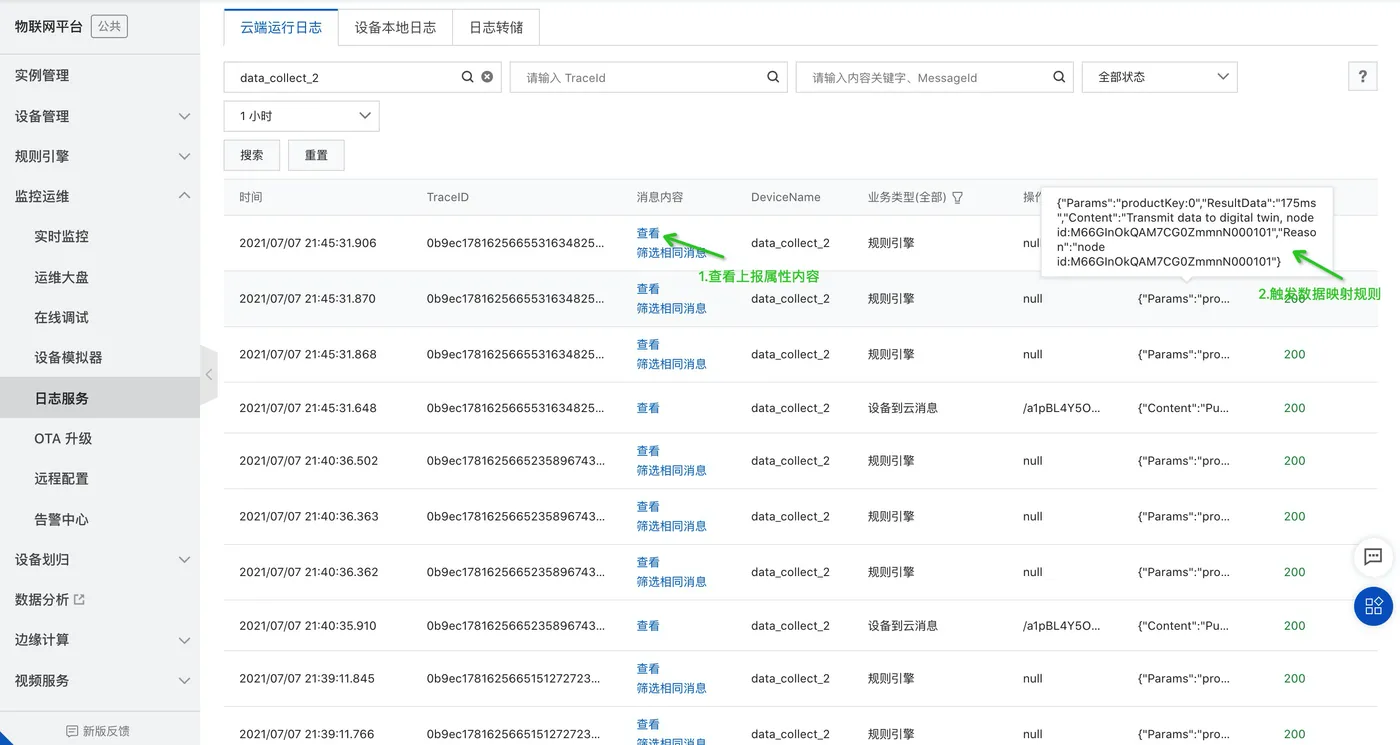Filter business type column via funnel icon
Image resolution: width=1400 pixels, height=745 pixels.
(957, 197)
